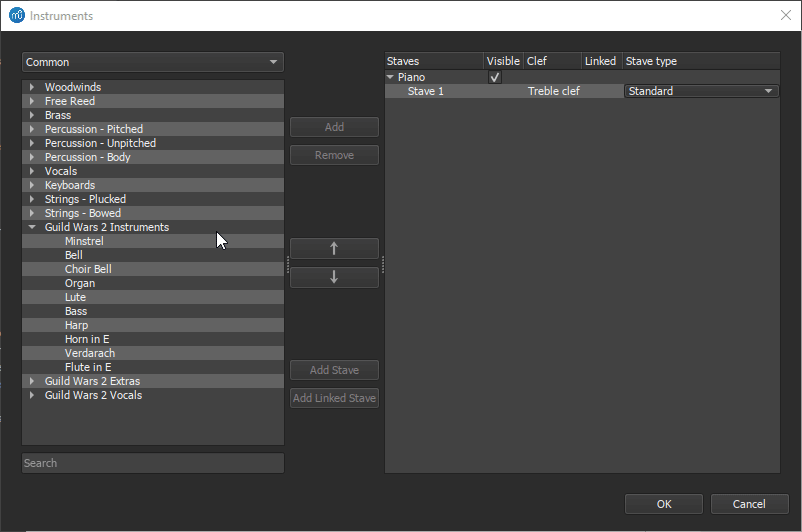The width and height of the screenshot is (802, 532).
Task: Open the Standard stave type dropdown
Action: click(701, 91)
